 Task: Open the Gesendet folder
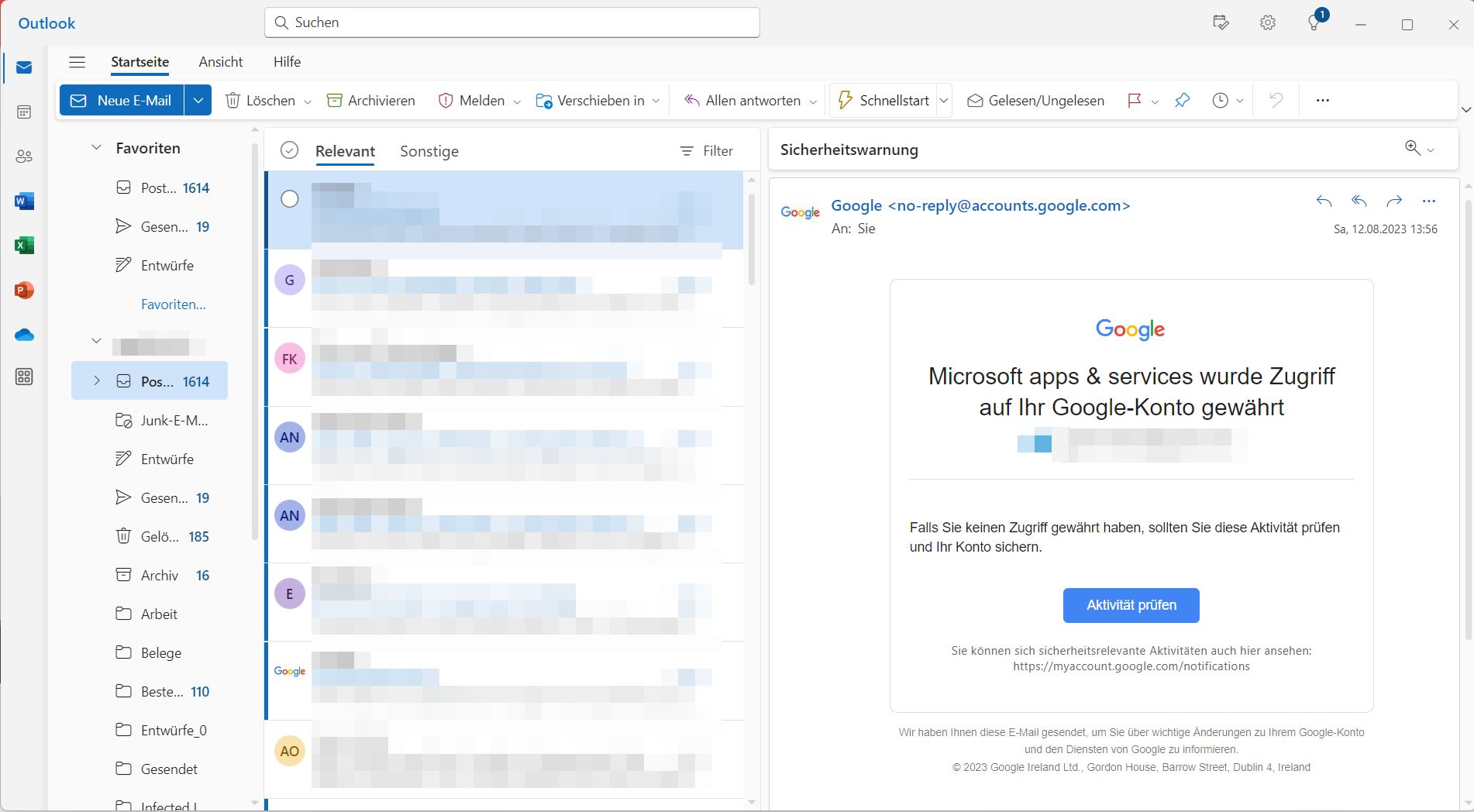(x=149, y=769)
